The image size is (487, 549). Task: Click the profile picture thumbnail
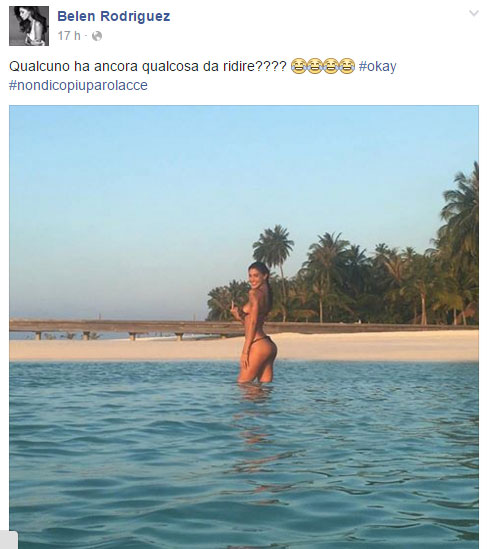[29, 26]
